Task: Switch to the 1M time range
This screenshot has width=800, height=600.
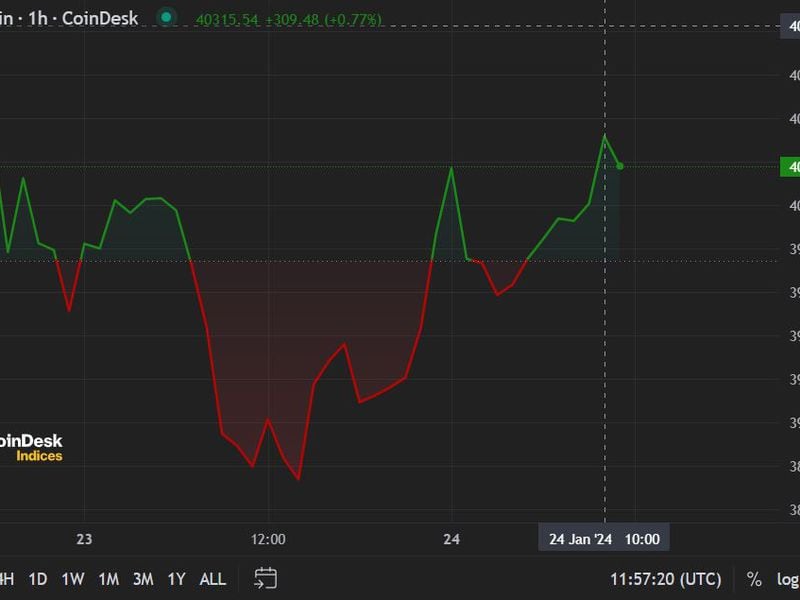Action: click(x=108, y=579)
